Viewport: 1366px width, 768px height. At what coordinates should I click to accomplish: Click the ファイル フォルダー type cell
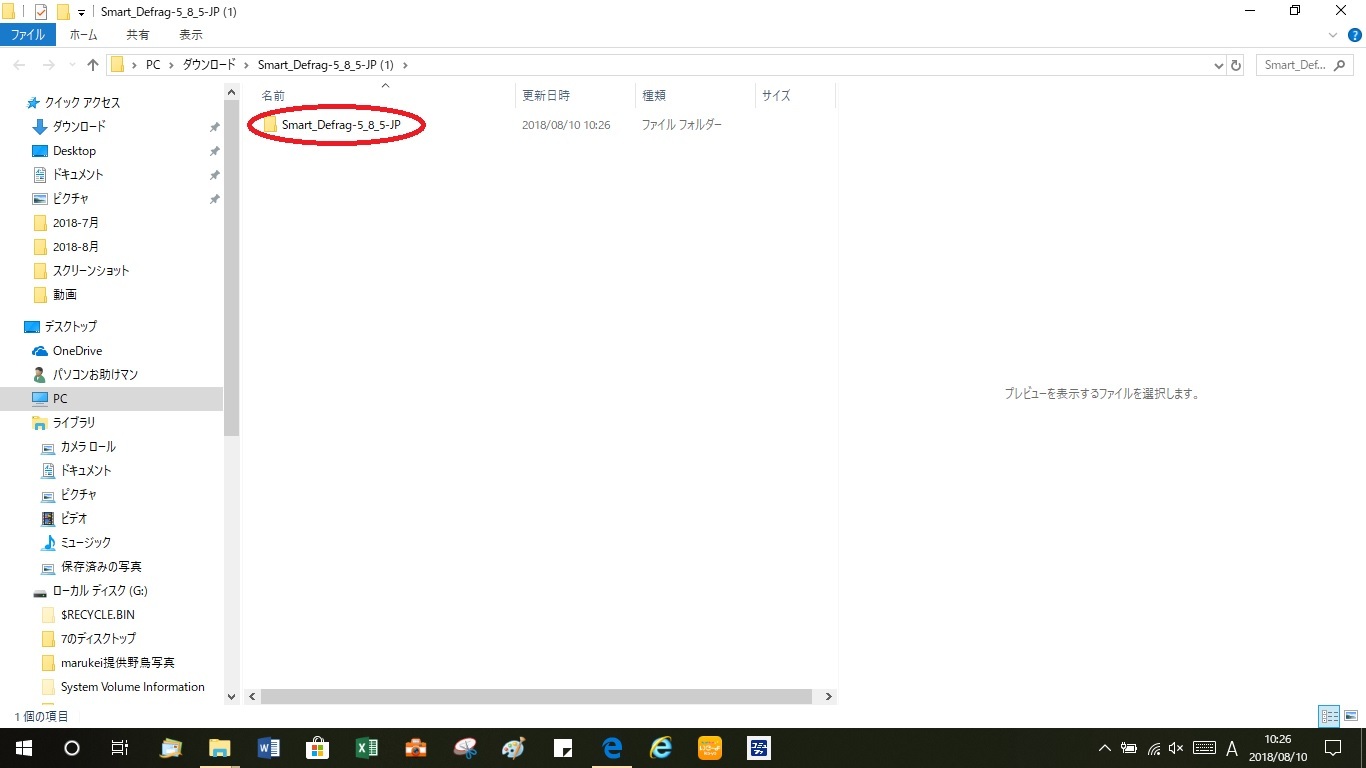681,125
